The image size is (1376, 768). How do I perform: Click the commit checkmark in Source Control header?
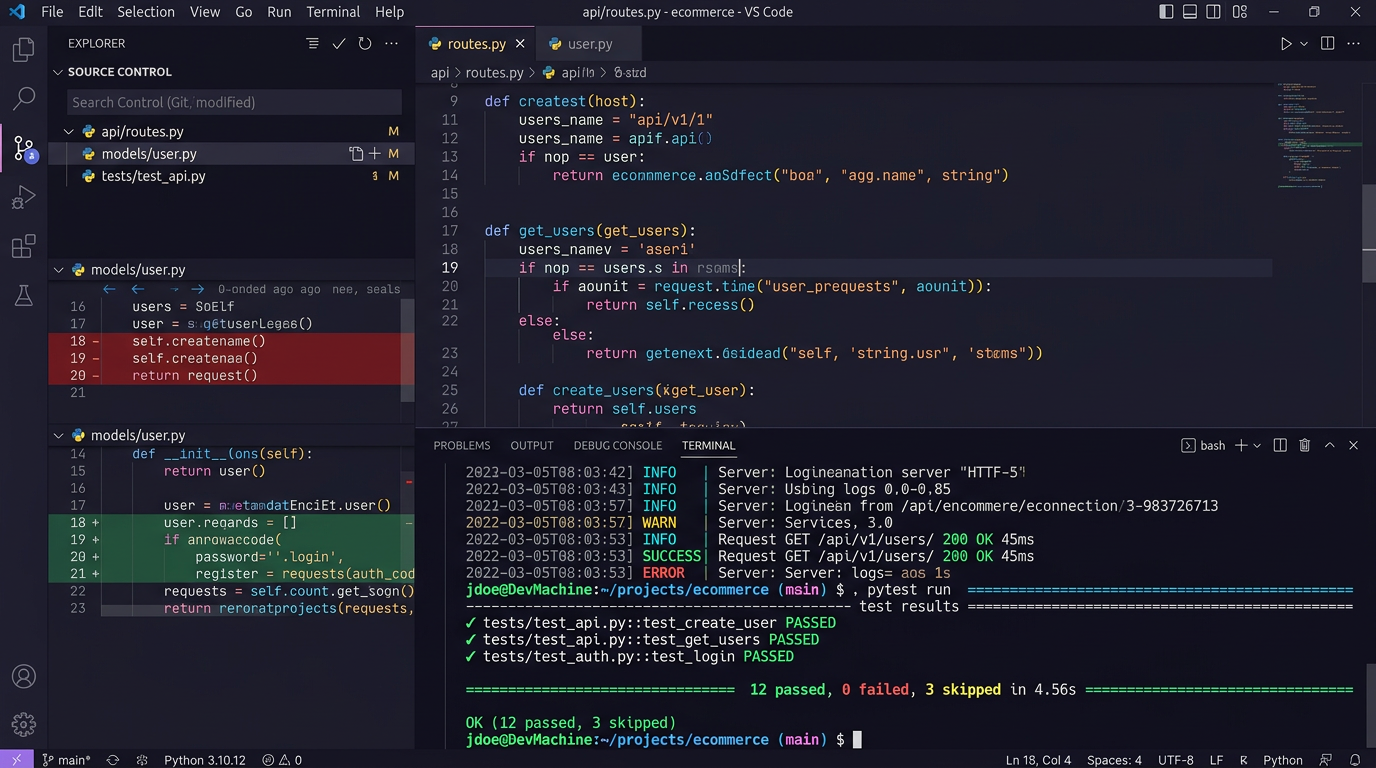click(339, 44)
